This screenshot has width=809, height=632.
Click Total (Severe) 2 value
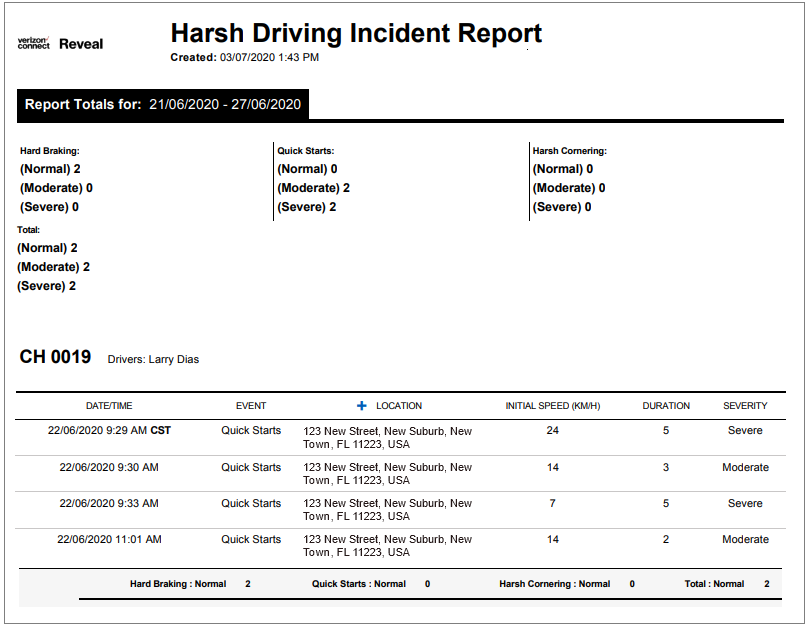point(46,286)
